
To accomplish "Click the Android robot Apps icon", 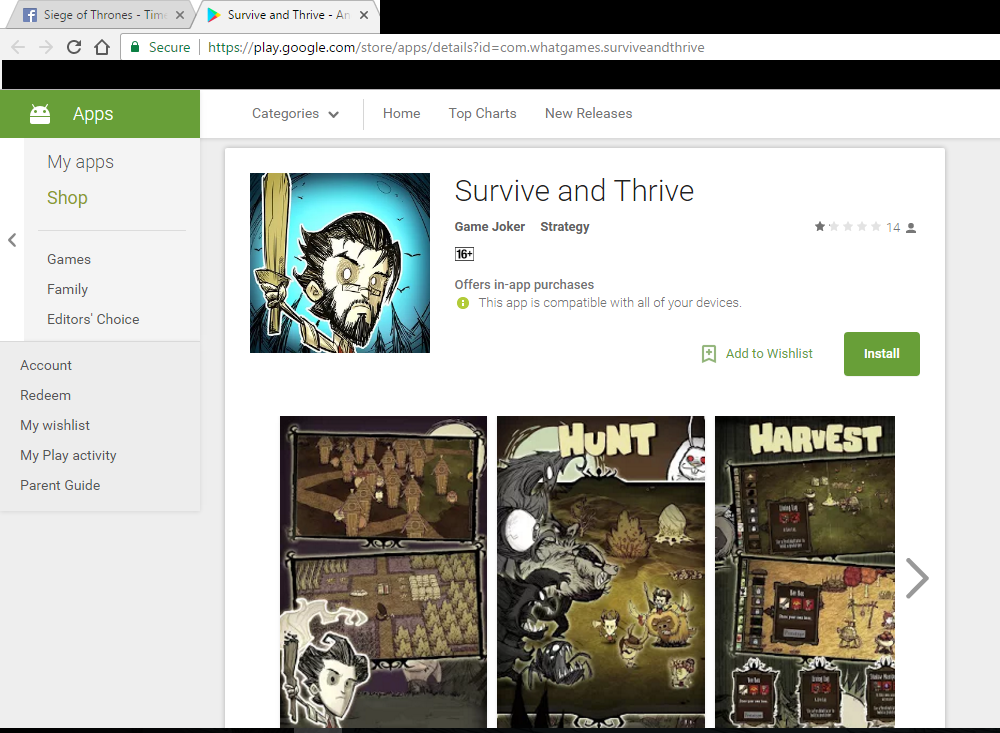I will pyautogui.click(x=40, y=114).
